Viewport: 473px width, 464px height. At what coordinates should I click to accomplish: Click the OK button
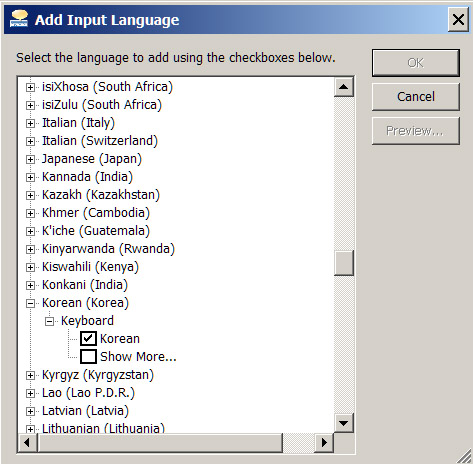pos(416,63)
